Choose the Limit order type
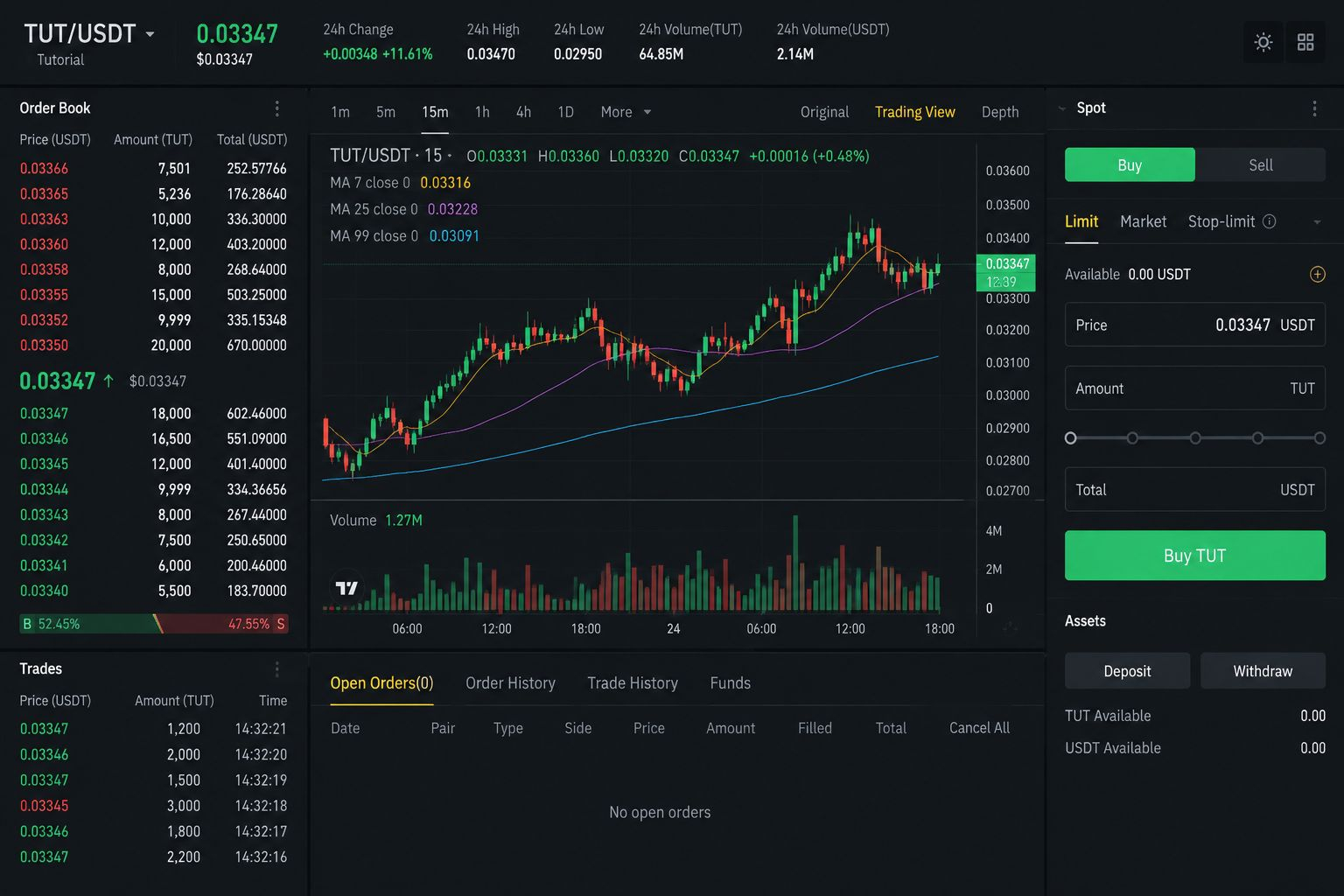 tap(1081, 222)
